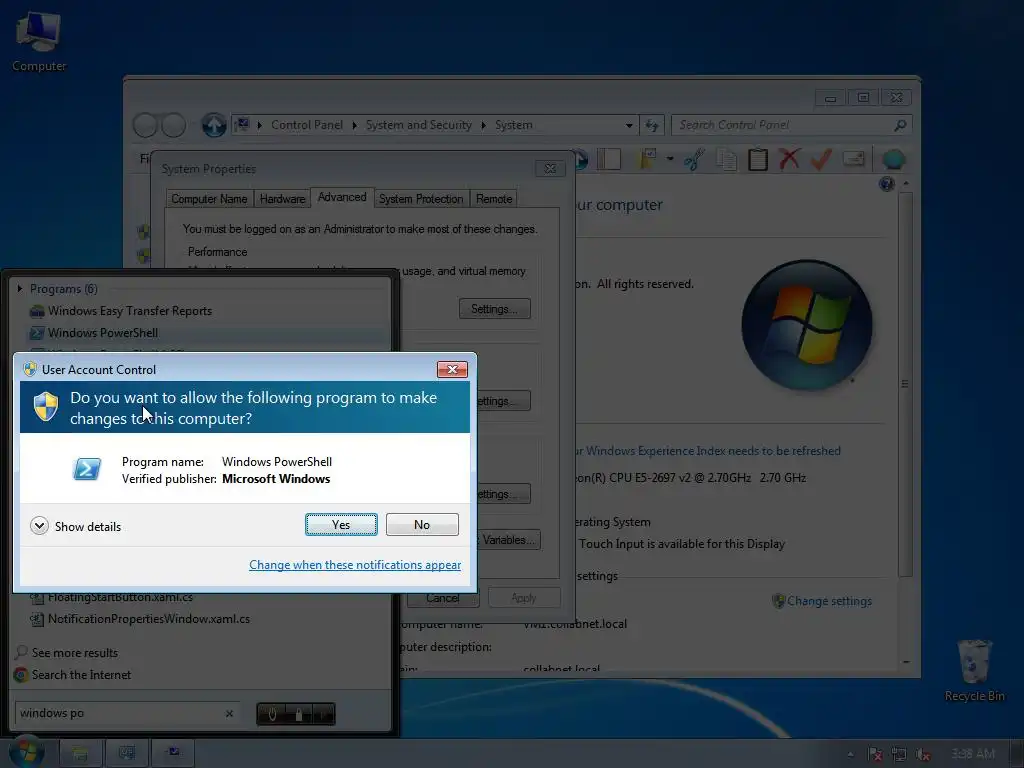Click the UAC shield icon in the blue banner
This screenshot has width=1024, height=768.
point(46,406)
